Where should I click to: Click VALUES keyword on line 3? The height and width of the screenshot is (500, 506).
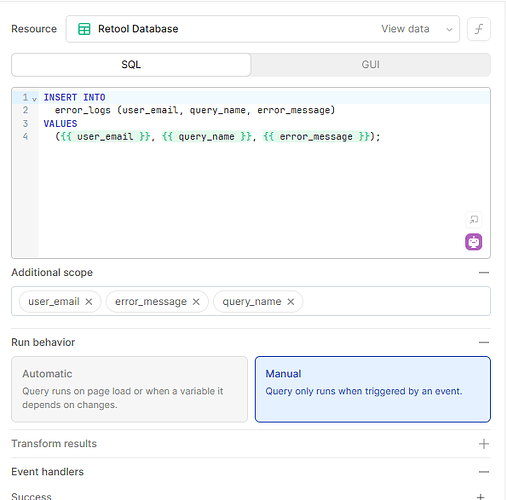tap(60, 124)
